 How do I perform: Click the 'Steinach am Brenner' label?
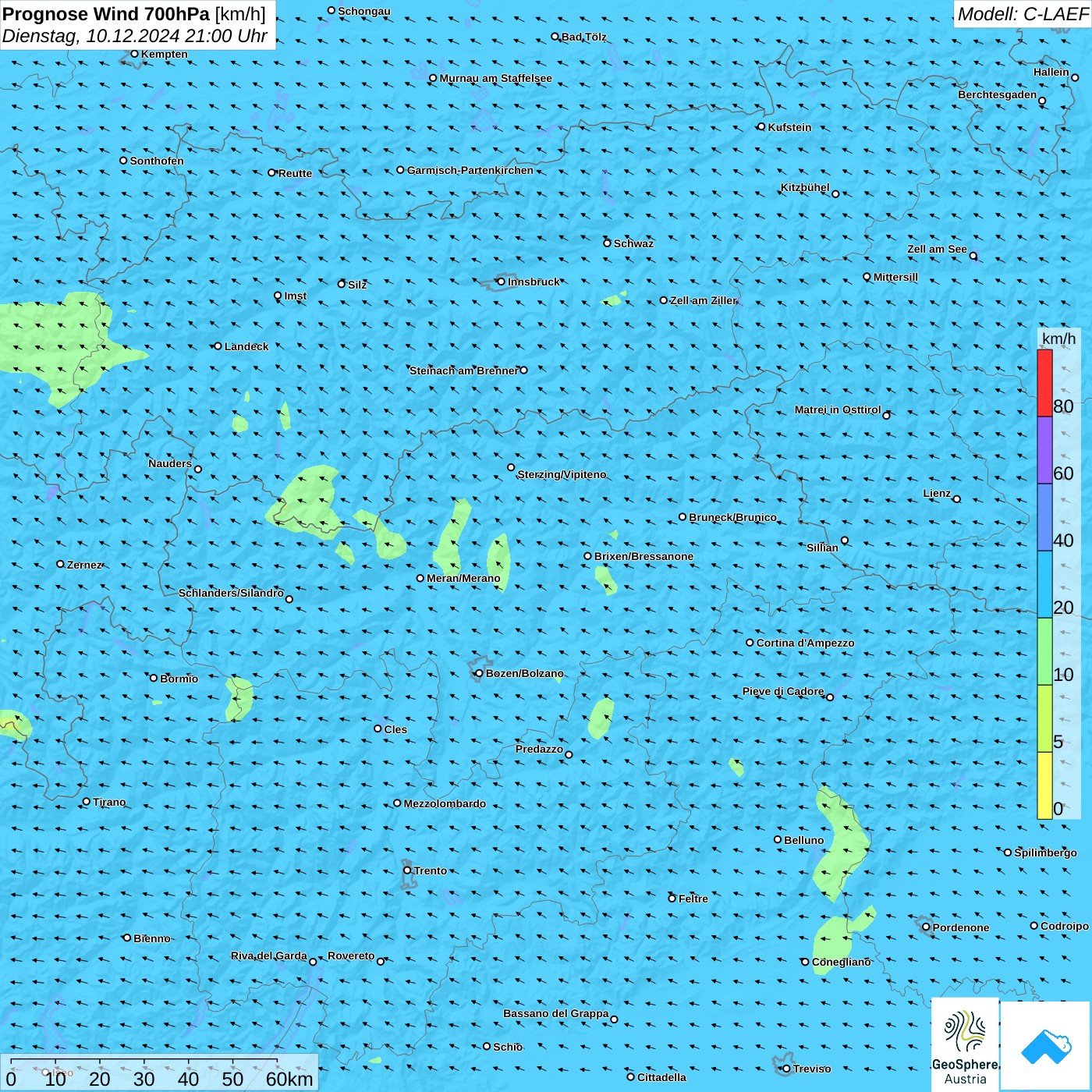tap(463, 370)
